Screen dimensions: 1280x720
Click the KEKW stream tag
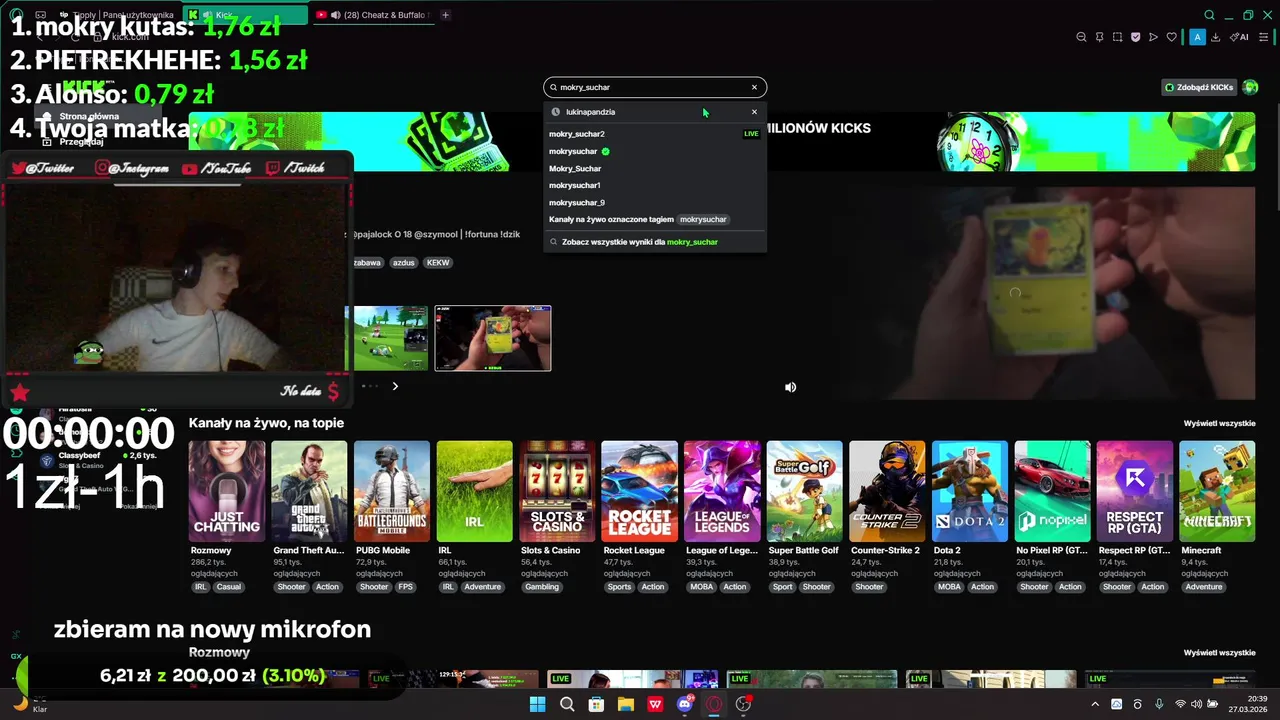pos(438,263)
